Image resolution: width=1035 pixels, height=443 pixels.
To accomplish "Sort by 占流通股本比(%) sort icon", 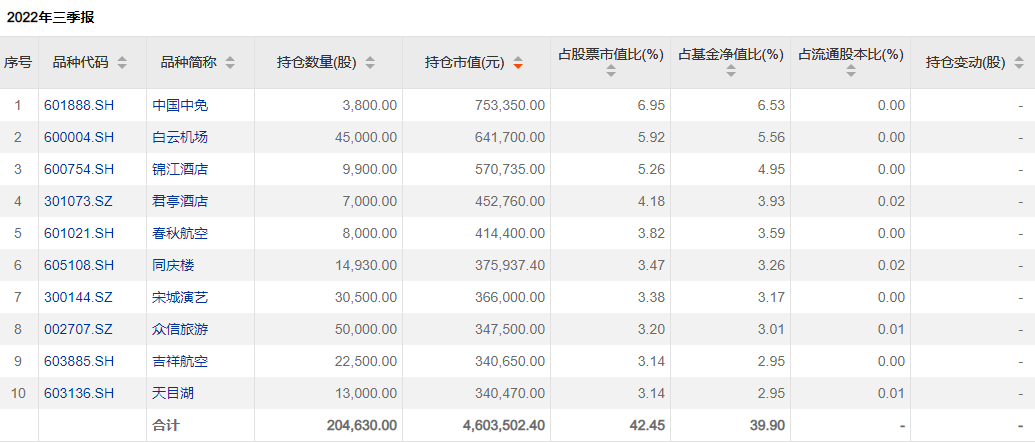I will coord(851,71).
